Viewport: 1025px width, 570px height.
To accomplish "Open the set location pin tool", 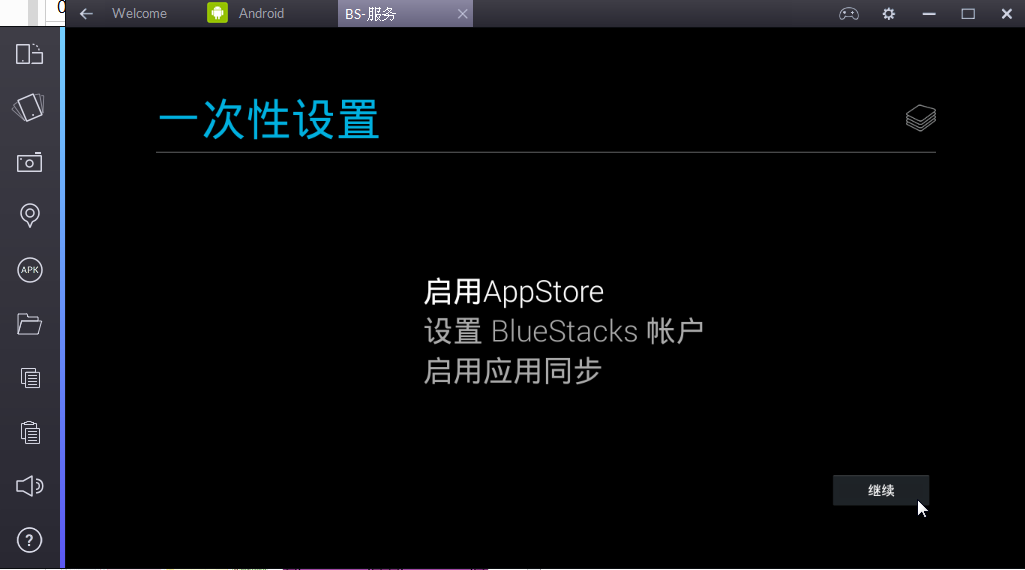I will coord(29,215).
